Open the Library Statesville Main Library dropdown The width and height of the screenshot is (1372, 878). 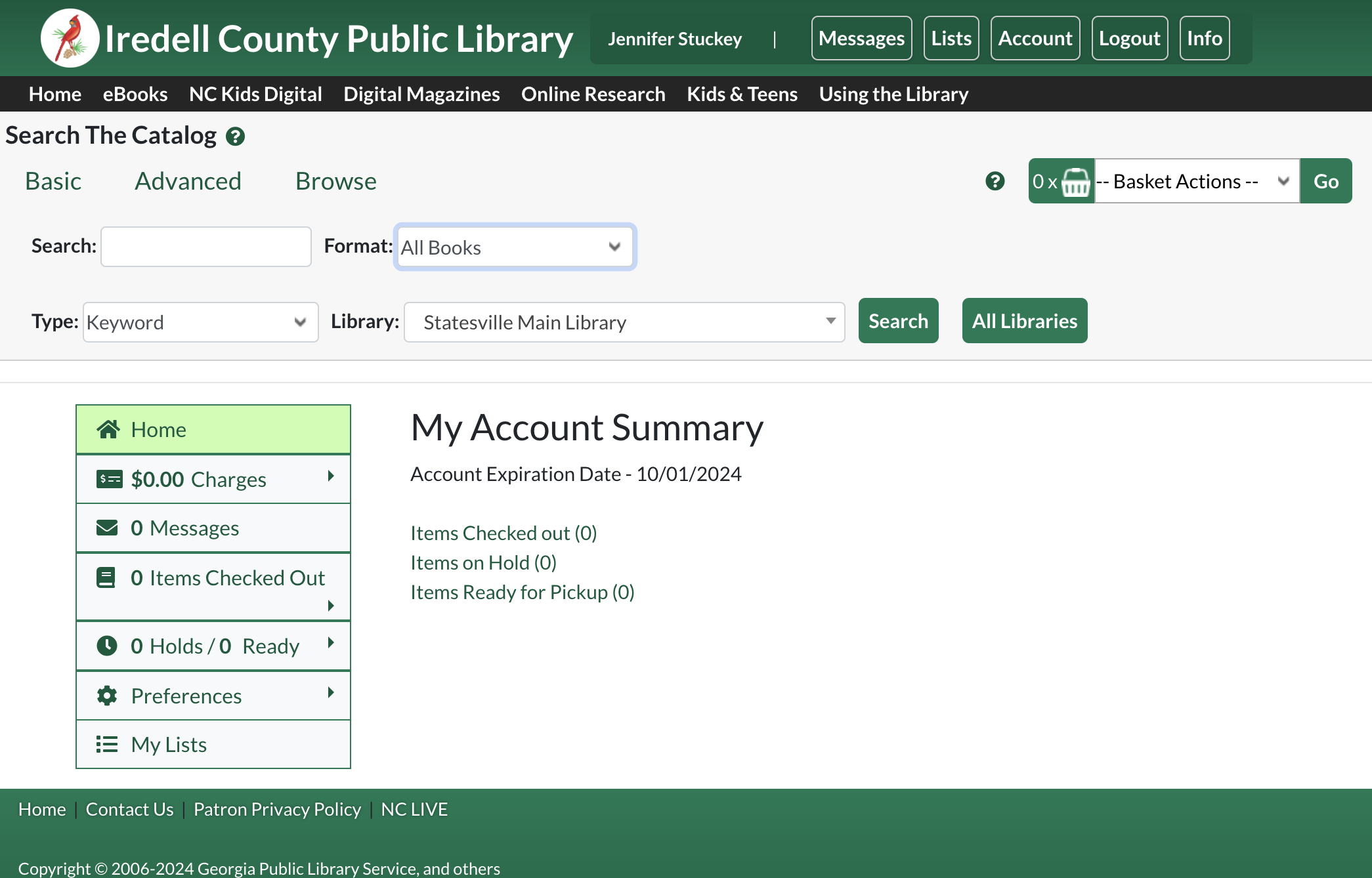(x=624, y=322)
